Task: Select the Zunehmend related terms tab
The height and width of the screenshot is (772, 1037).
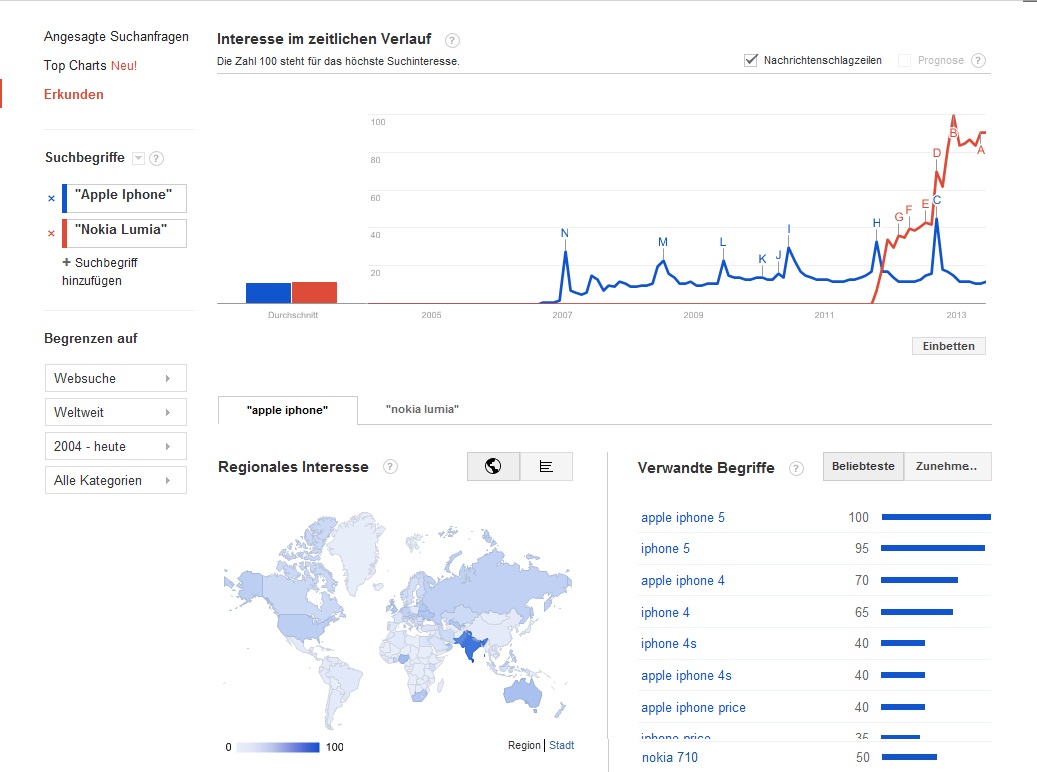Action: [947, 467]
